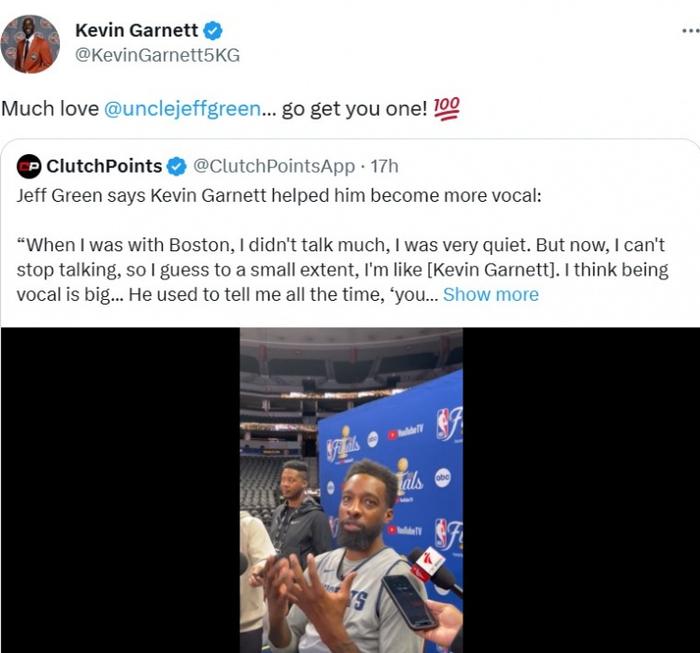Open the ClutchPoints account name
Viewport: 700px width, 653px height.
coord(104,166)
